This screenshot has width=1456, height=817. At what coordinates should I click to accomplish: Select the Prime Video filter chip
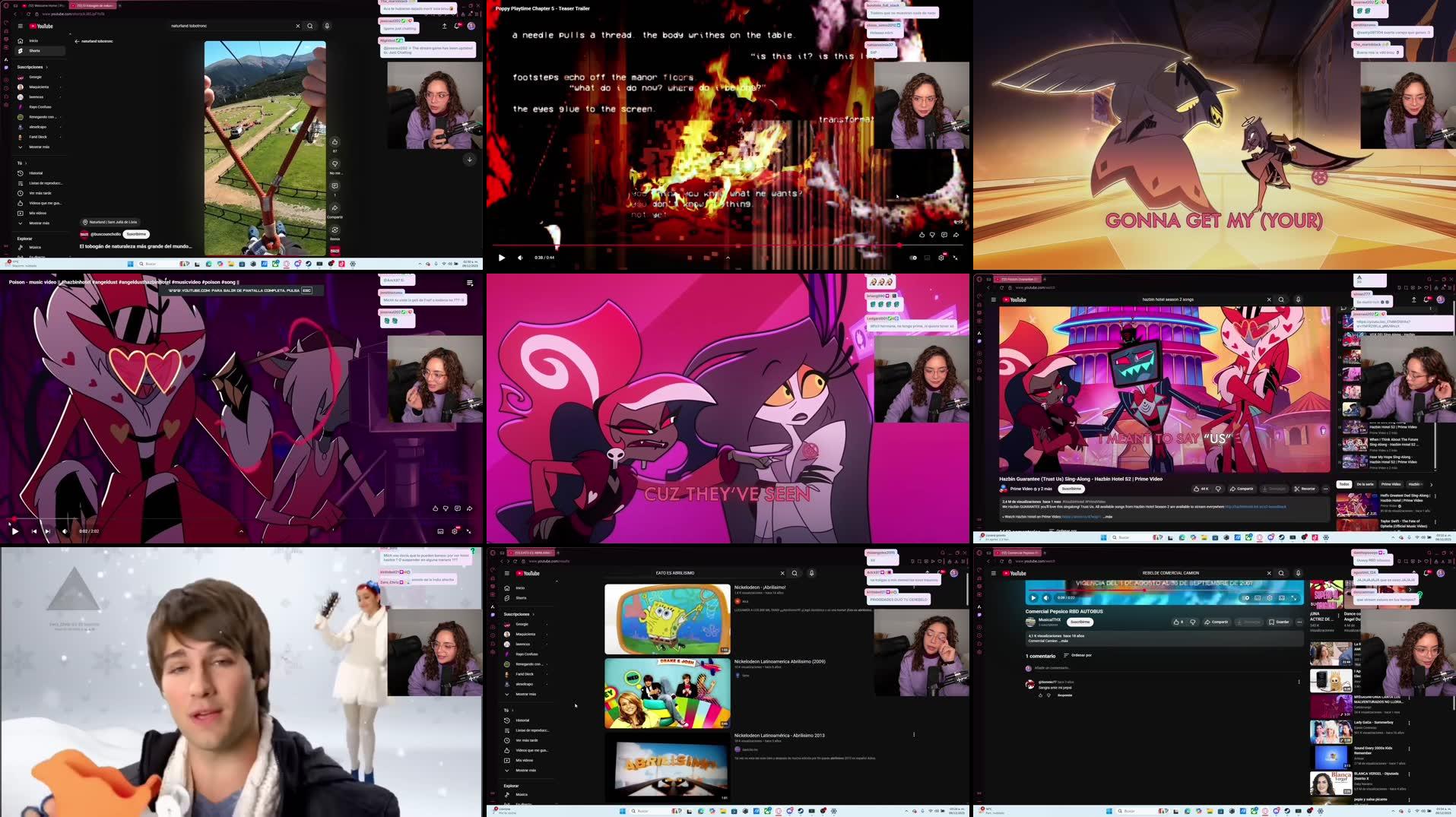tap(1391, 484)
